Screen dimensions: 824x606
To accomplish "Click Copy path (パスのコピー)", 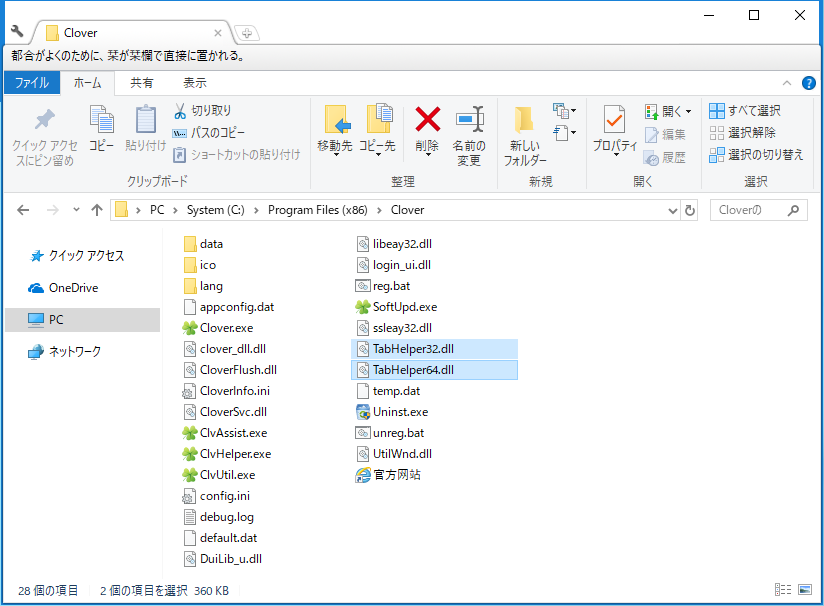I will pos(209,132).
